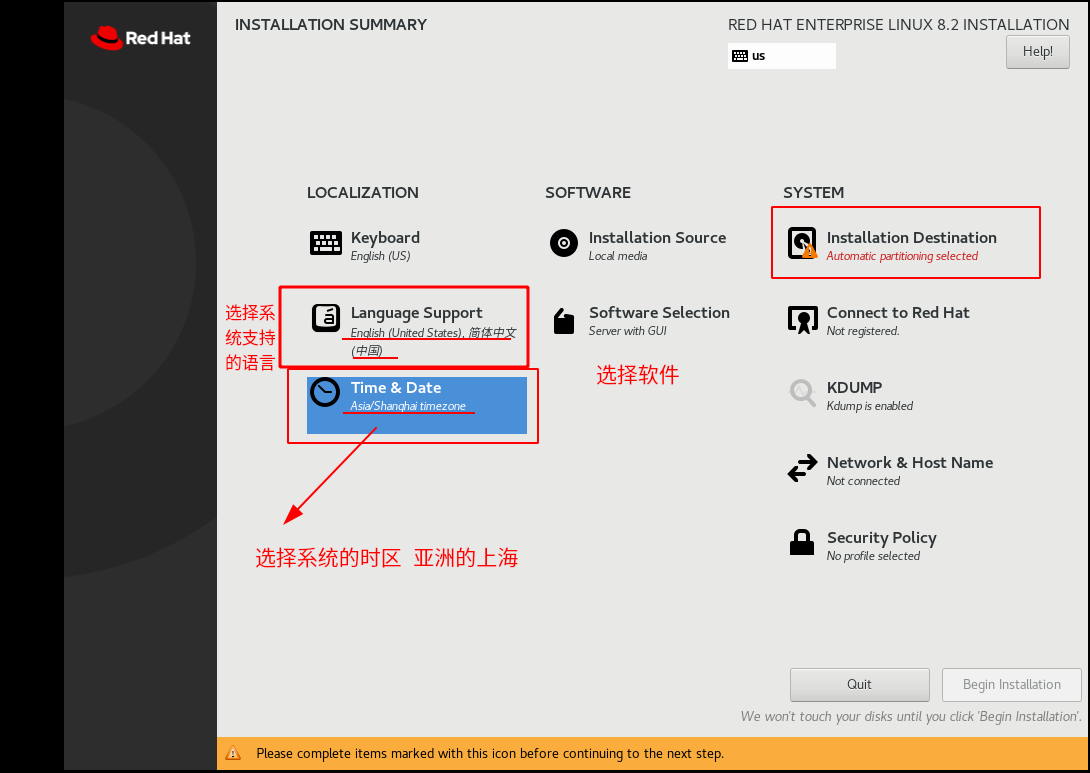The width and height of the screenshot is (1090, 773).
Task: Click the Red Hat logo in the sidebar
Action: pos(140,38)
